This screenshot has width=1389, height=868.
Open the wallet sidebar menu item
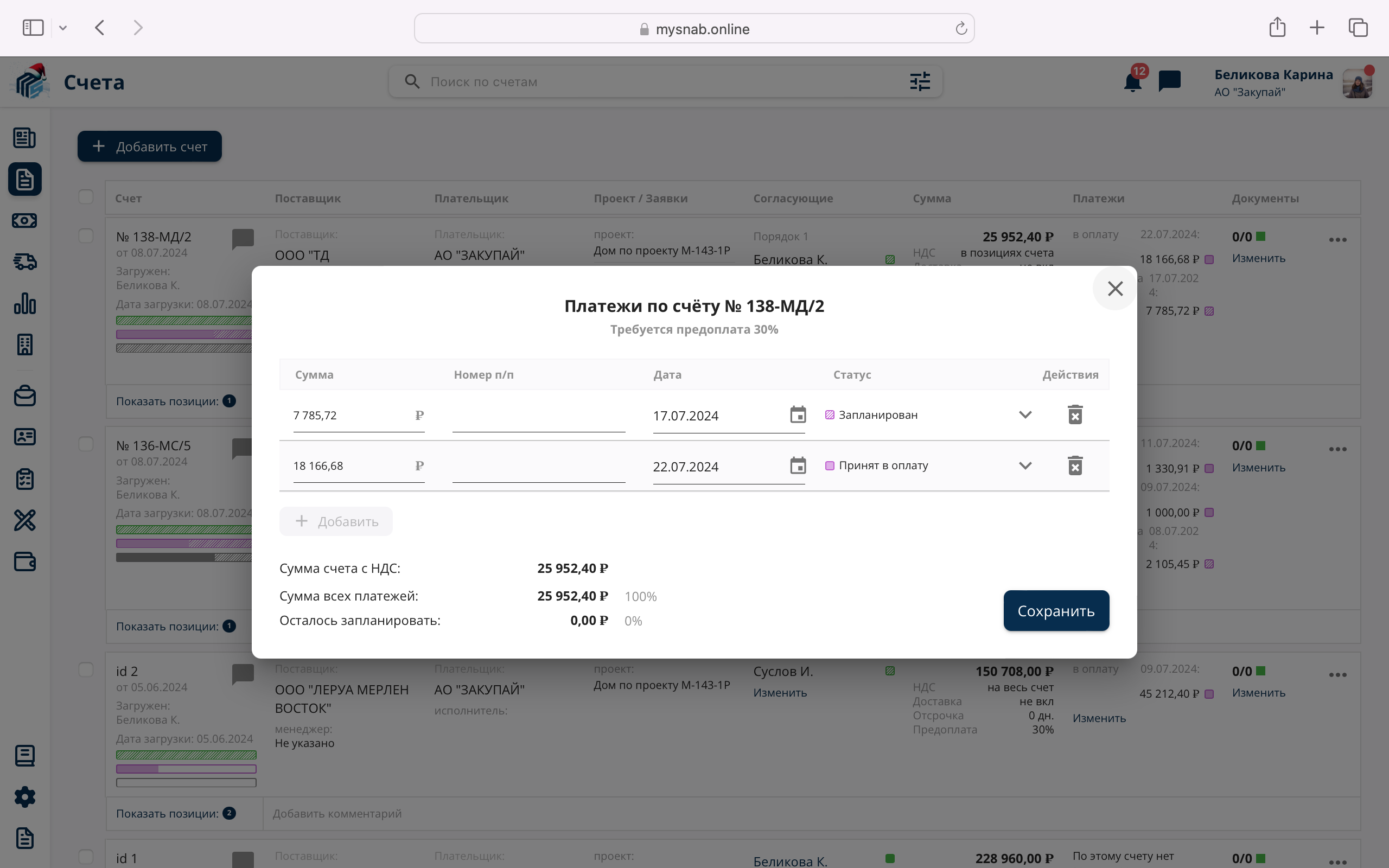point(24,561)
